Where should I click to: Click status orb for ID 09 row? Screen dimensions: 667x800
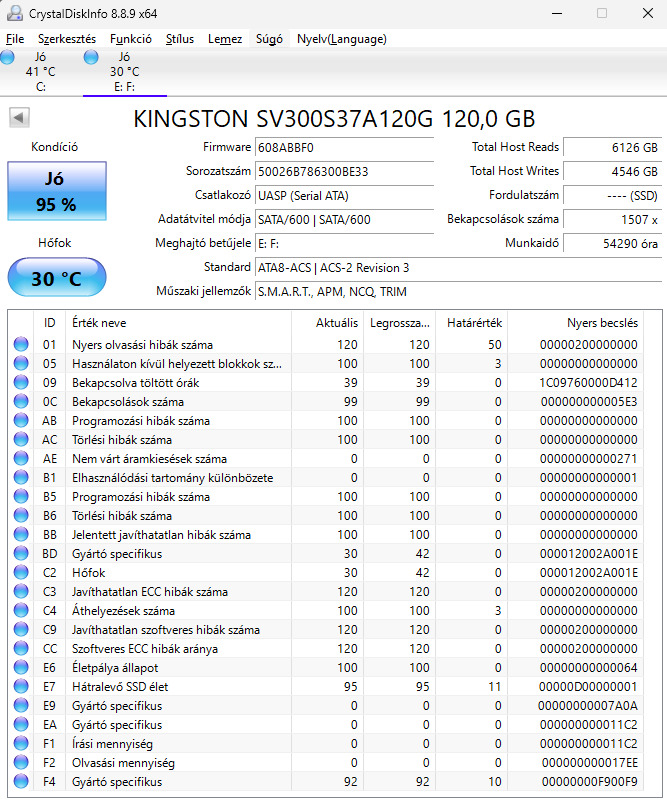21,382
